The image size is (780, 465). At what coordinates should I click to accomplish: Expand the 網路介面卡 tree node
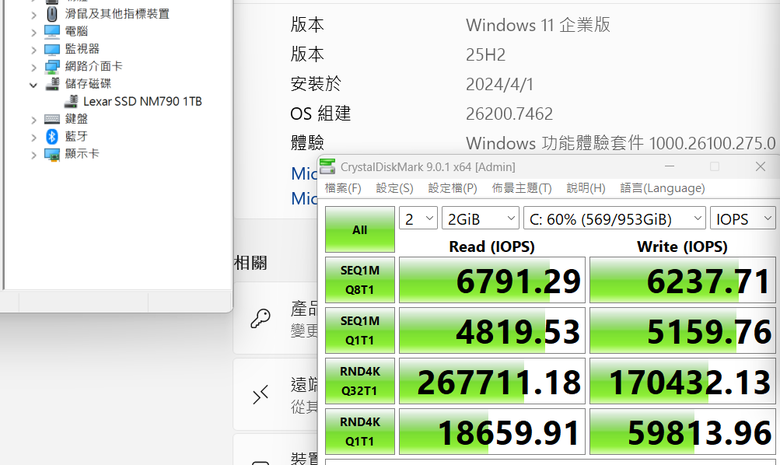point(33,67)
